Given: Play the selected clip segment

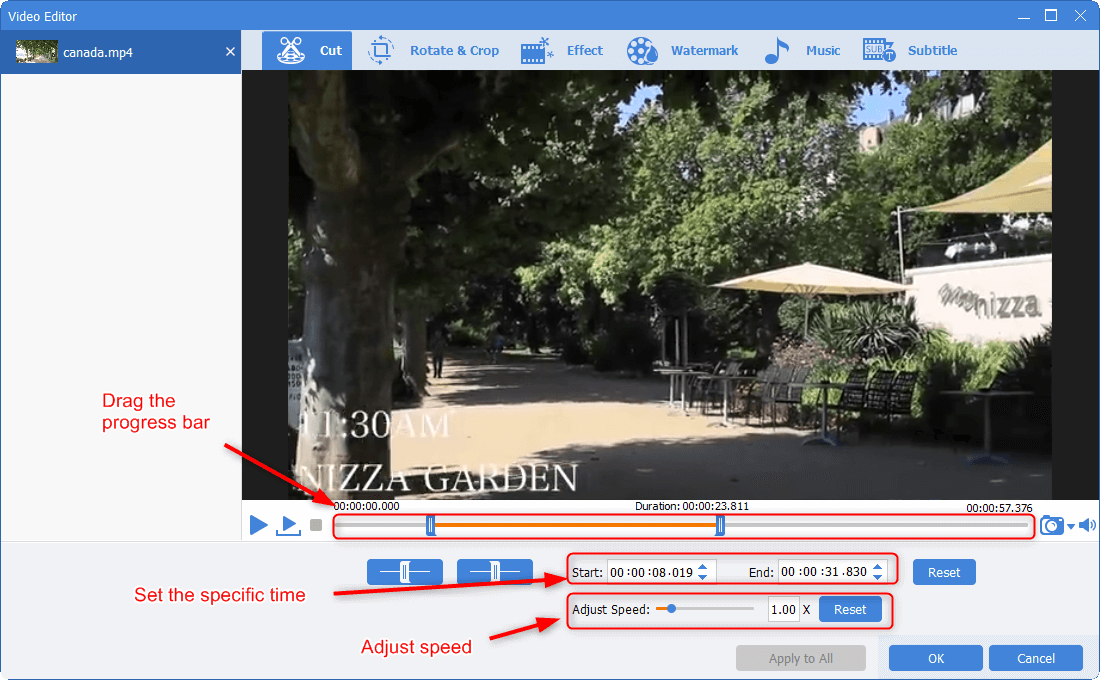Looking at the screenshot, I should 288,525.
